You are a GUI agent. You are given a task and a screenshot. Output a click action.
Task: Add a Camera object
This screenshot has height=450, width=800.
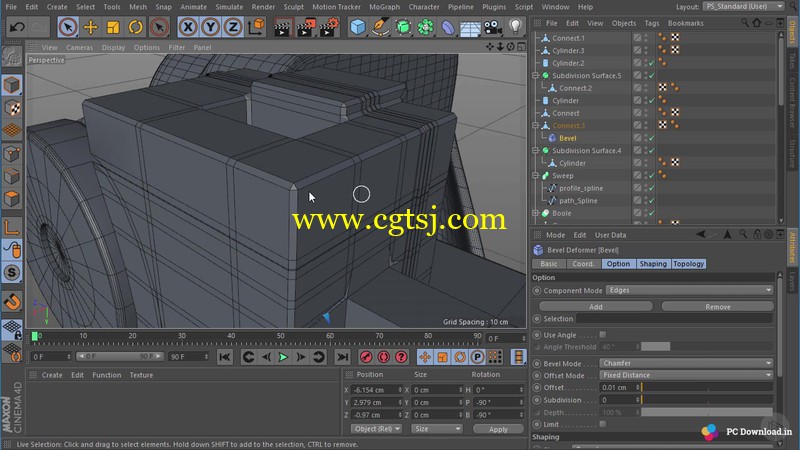[x=493, y=27]
